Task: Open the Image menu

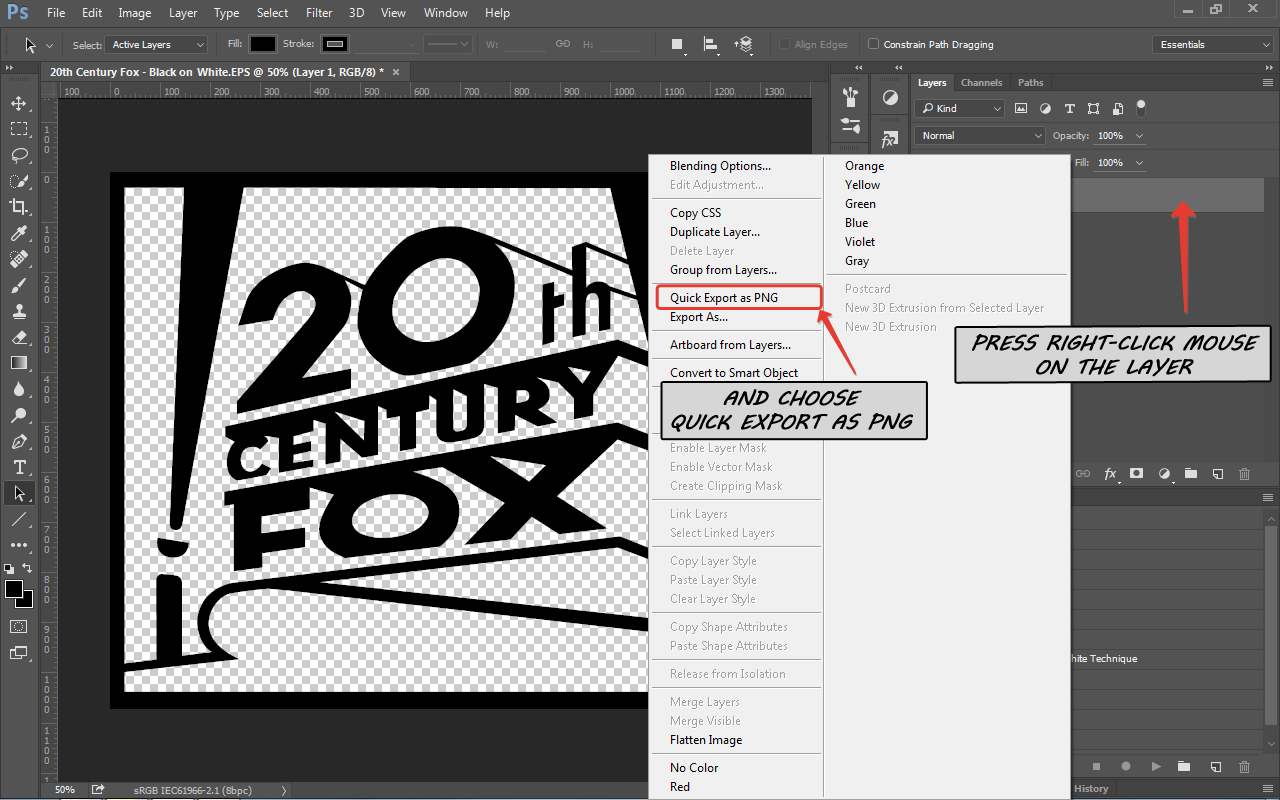Action: point(135,13)
